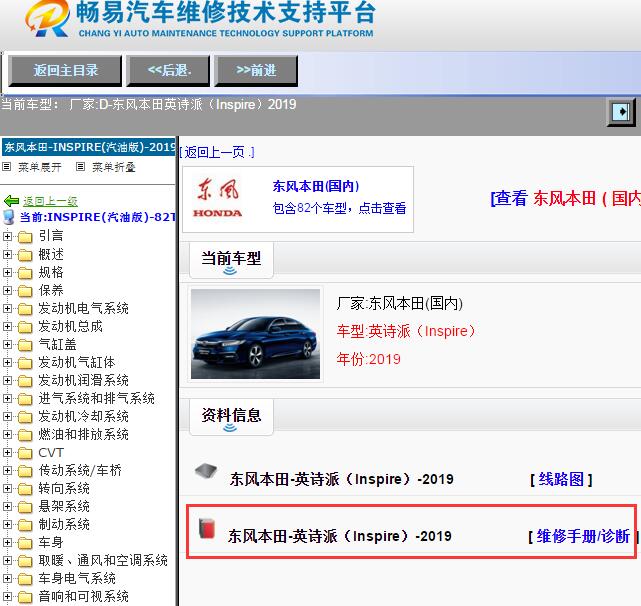The height and width of the screenshot is (606, 641).
Task: Click the 音响和可视系统 folder icon
Action: pos(25,597)
